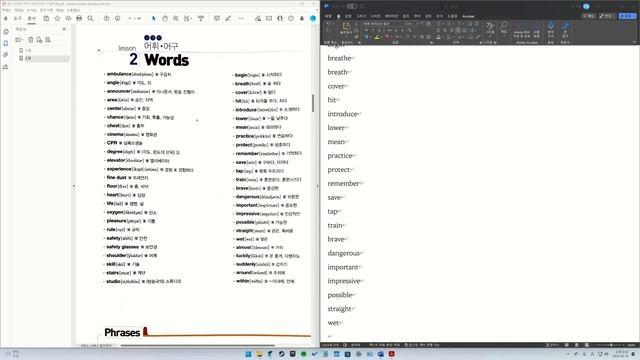Open Word's 파일 tab

tap(328, 16)
